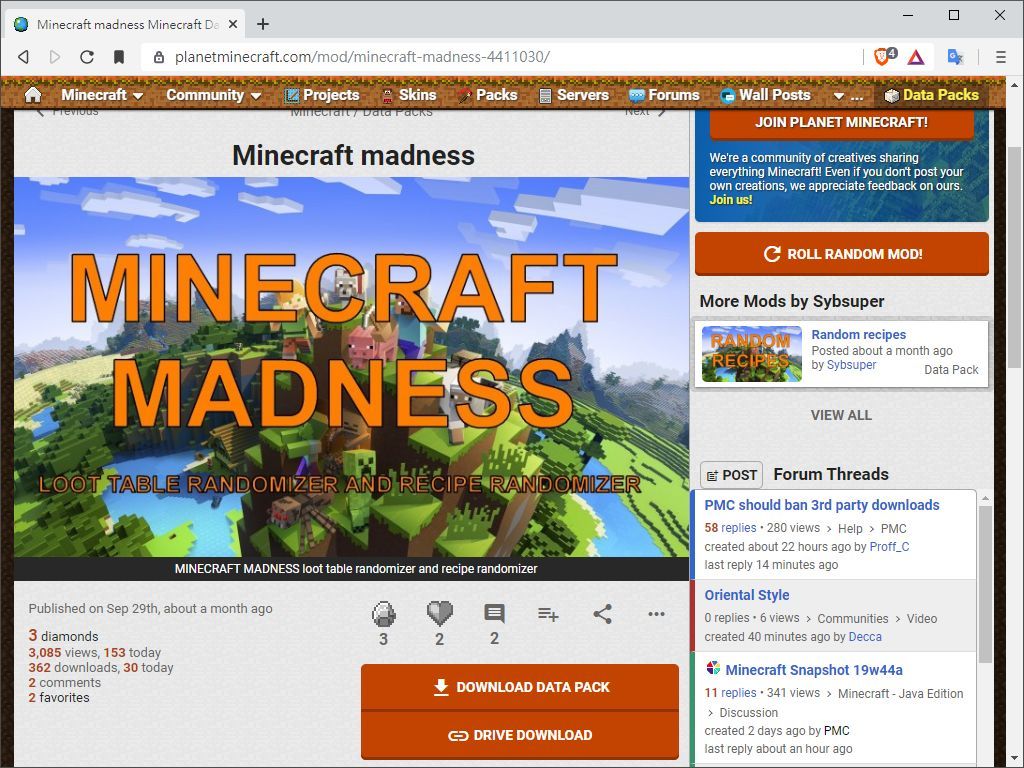This screenshot has height=768, width=1024.
Task: Open the Projects section
Action: pyautogui.click(x=322, y=95)
